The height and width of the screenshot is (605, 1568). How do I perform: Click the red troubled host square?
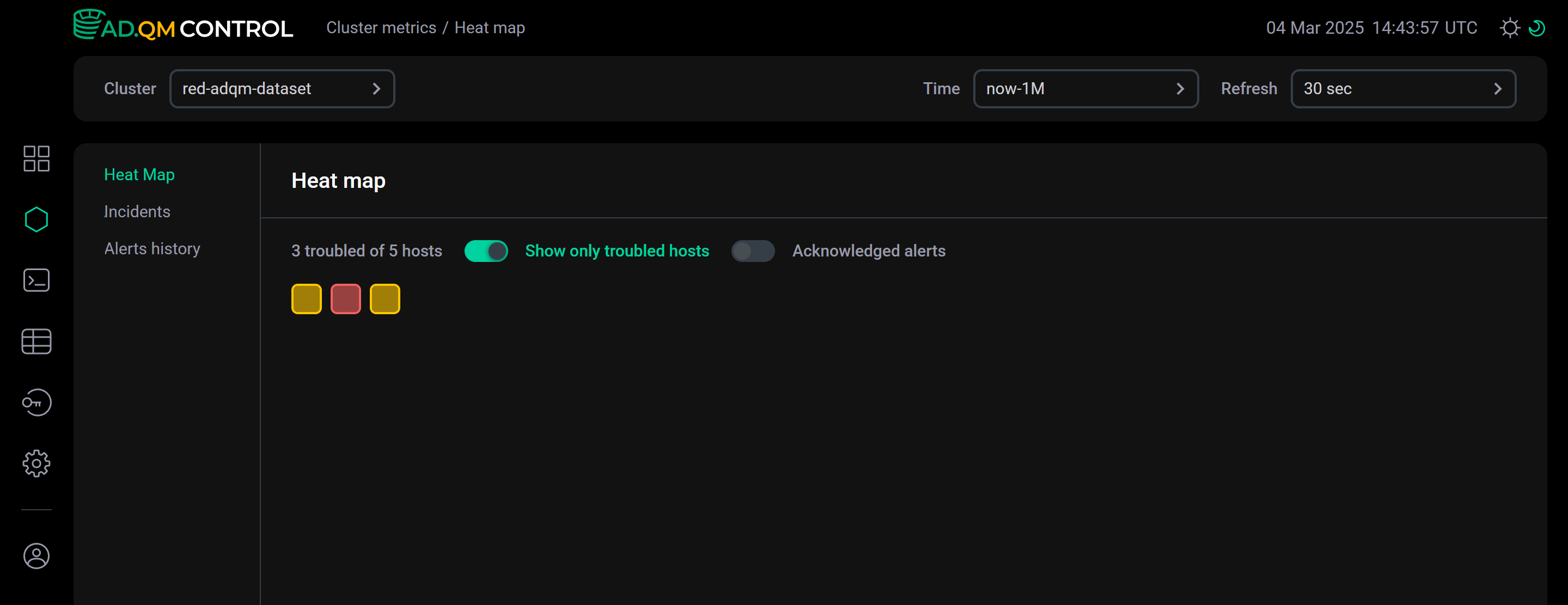345,299
